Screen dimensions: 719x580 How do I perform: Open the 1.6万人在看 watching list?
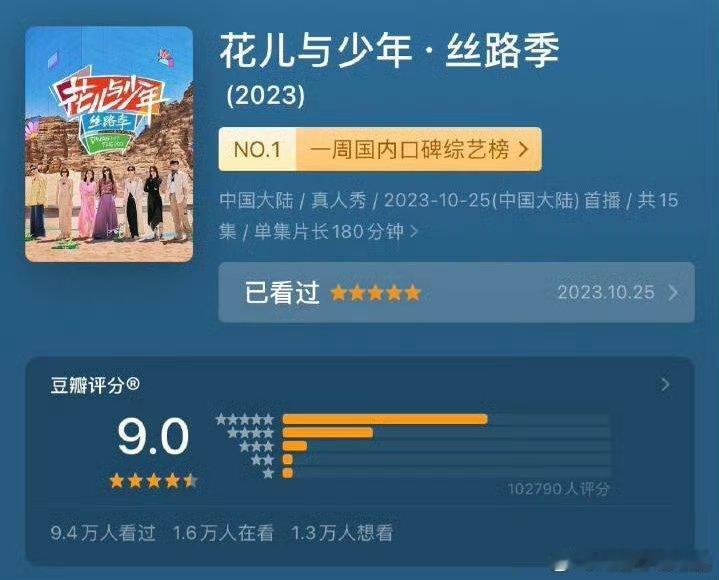point(223,533)
